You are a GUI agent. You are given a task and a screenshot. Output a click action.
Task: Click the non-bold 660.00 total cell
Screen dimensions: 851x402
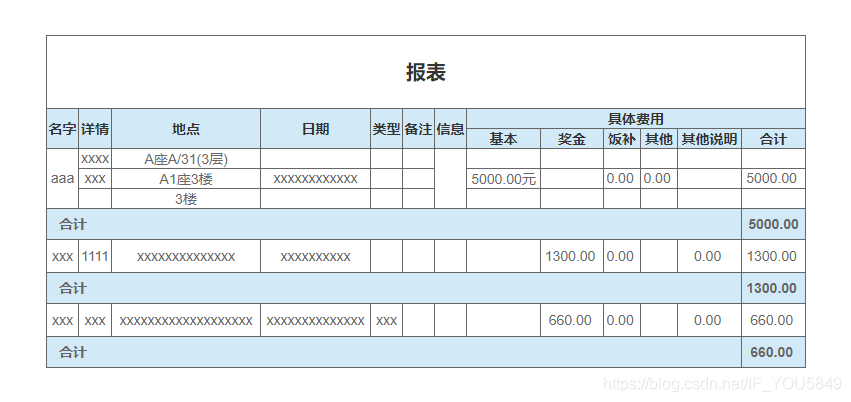[x=773, y=320]
